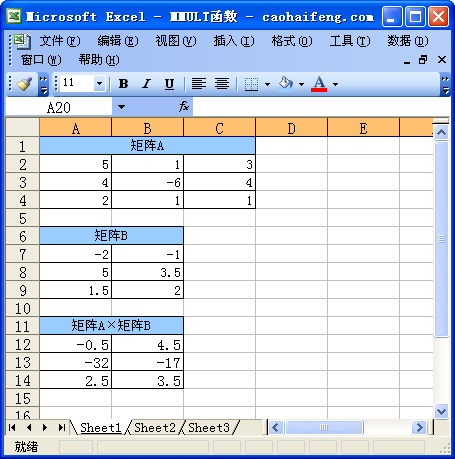This screenshot has height=459, width=455.
Task: Click the Center alignment icon
Action: [x=222, y=84]
